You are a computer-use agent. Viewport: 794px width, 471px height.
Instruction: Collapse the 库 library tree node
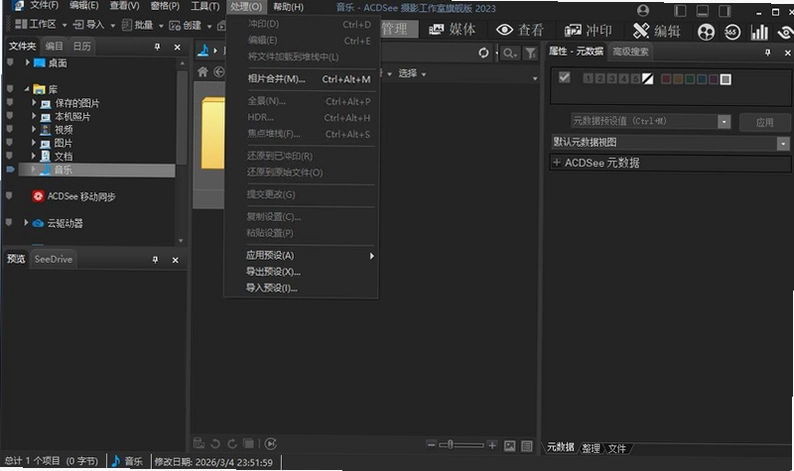click(x=26, y=89)
